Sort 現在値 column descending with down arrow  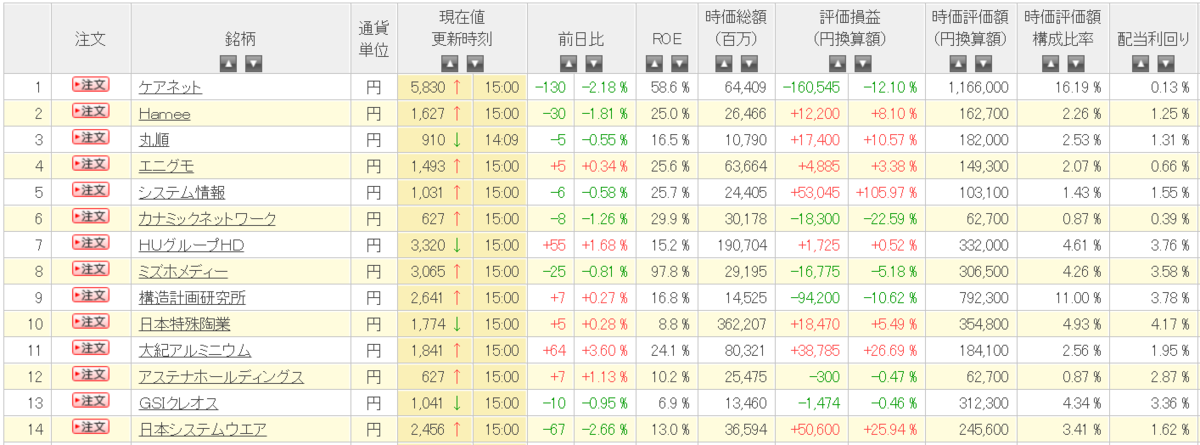473,64
